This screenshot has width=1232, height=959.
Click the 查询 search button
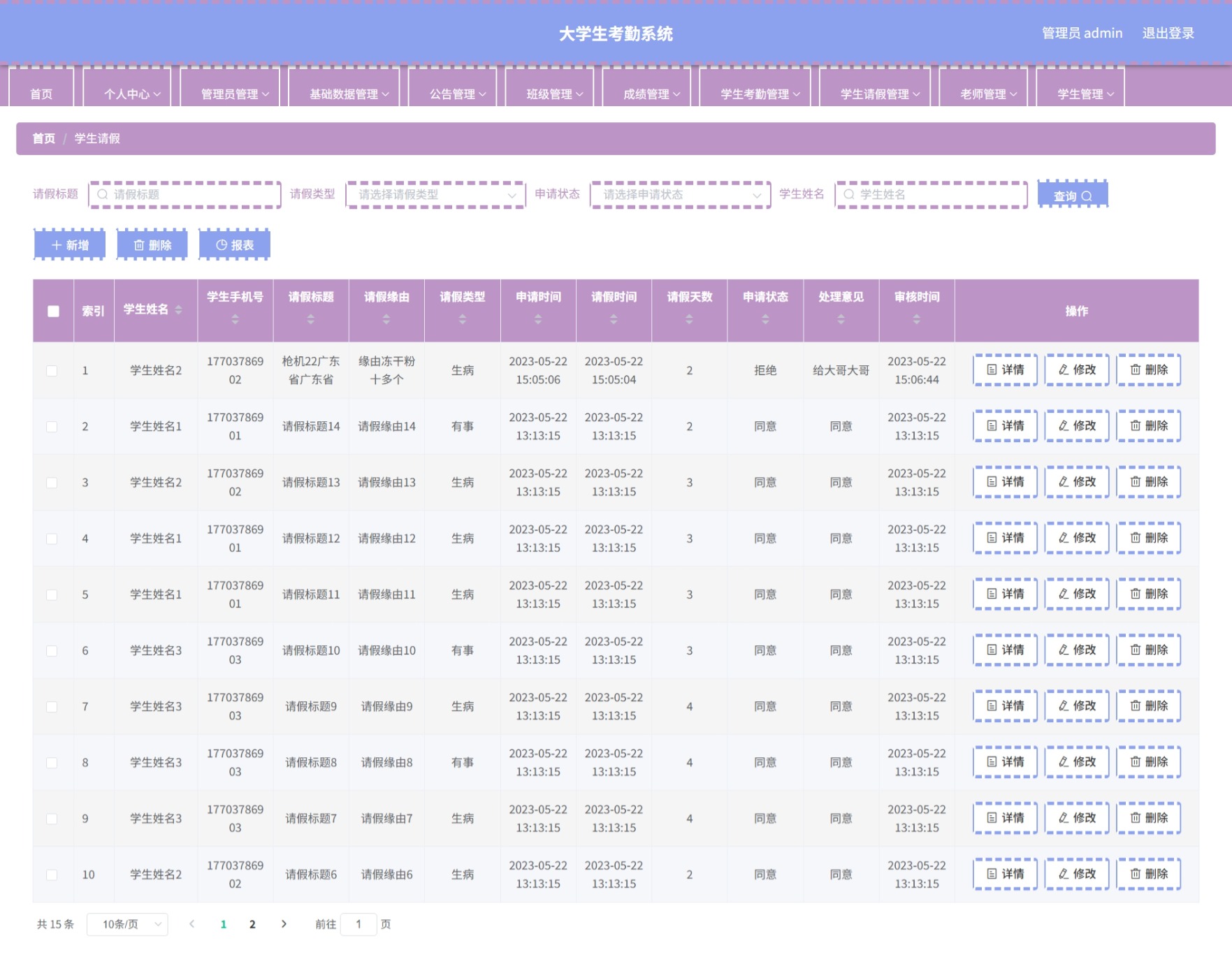pyautogui.click(x=1072, y=195)
